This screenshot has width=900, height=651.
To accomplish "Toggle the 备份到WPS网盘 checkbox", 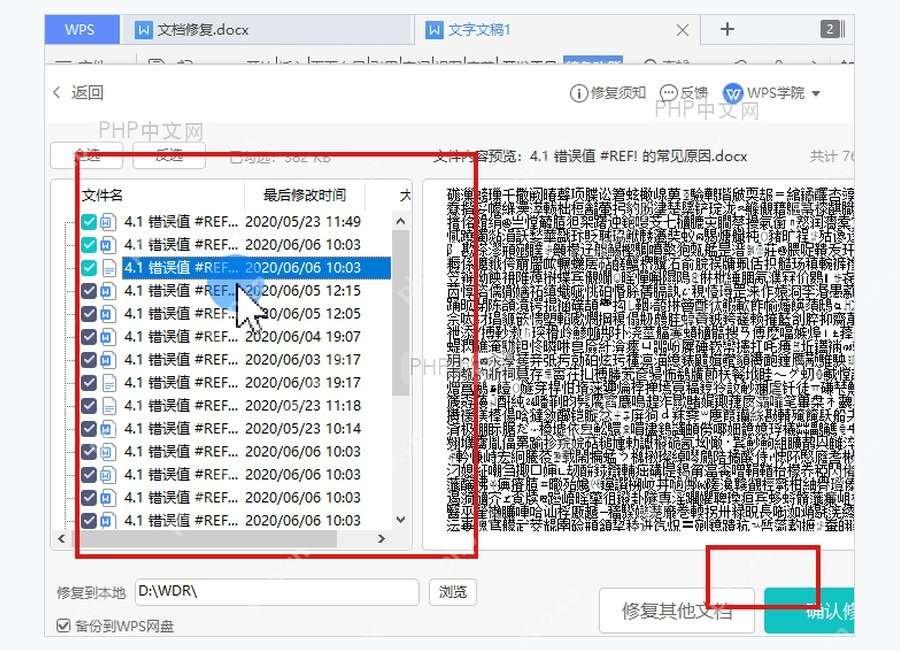I will point(64,625).
